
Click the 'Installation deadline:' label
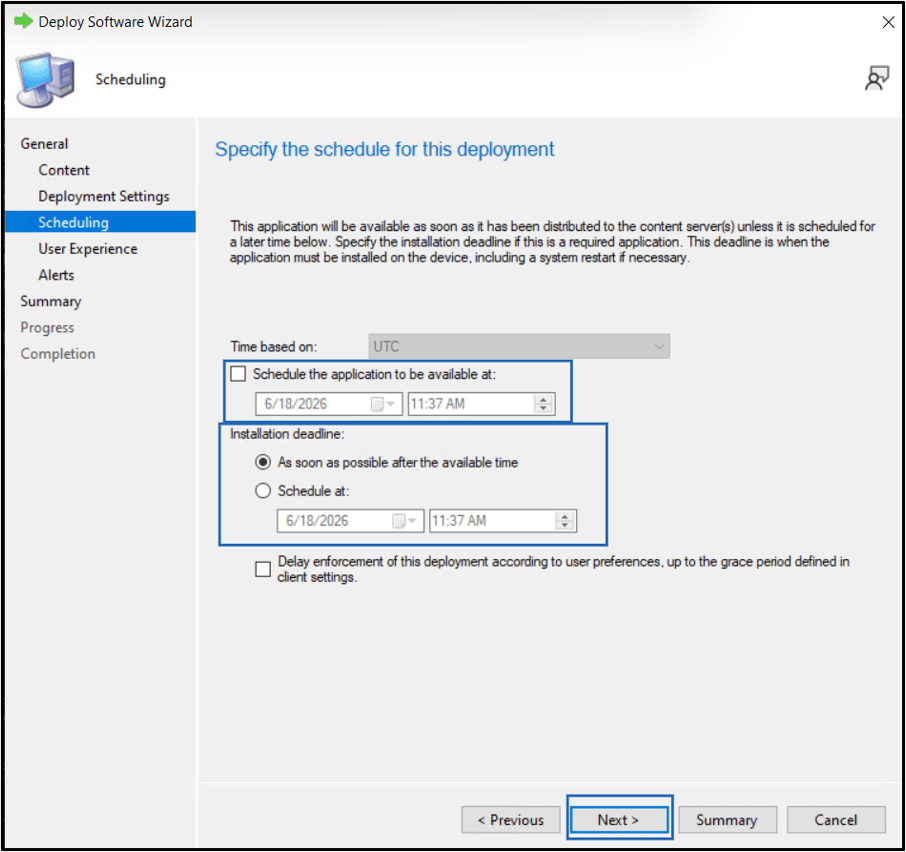tap(287, 434)
